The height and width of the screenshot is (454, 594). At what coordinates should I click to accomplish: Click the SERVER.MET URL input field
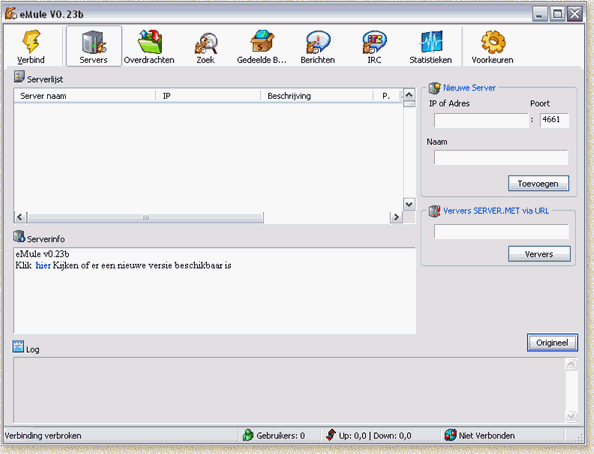coord(501,231)
